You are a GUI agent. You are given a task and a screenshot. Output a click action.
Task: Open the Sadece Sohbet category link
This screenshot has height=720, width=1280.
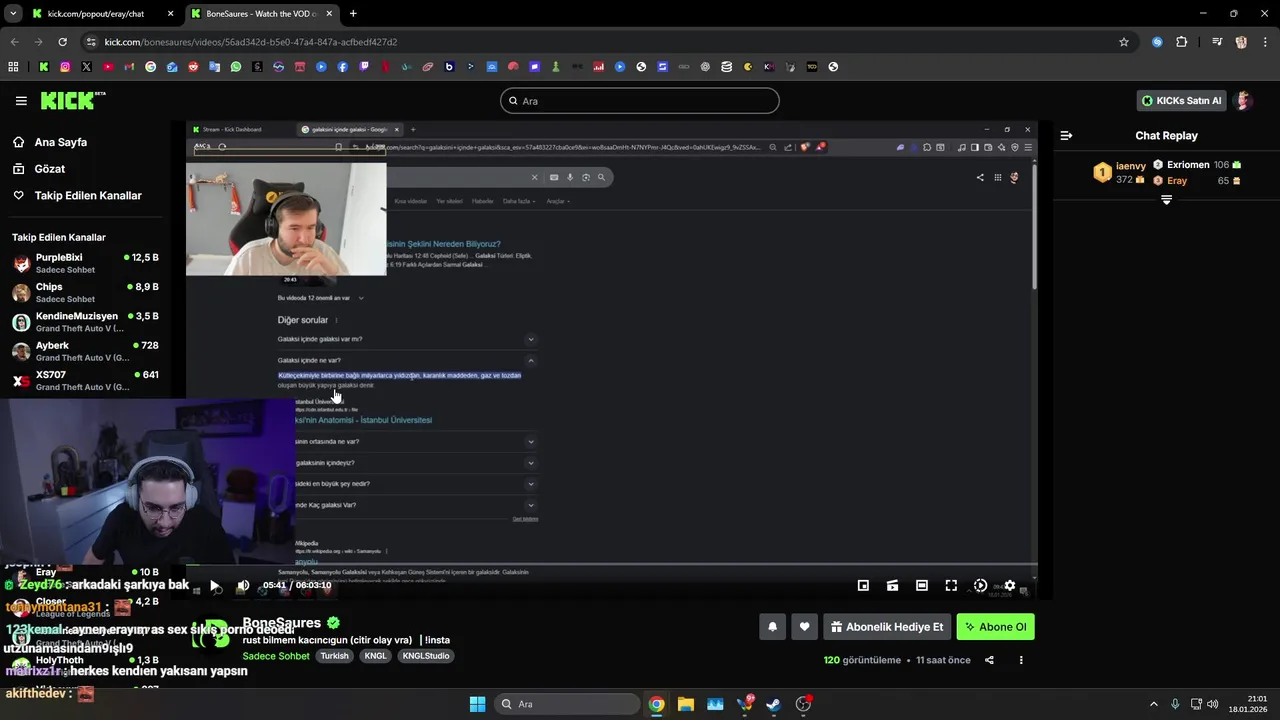276,656
